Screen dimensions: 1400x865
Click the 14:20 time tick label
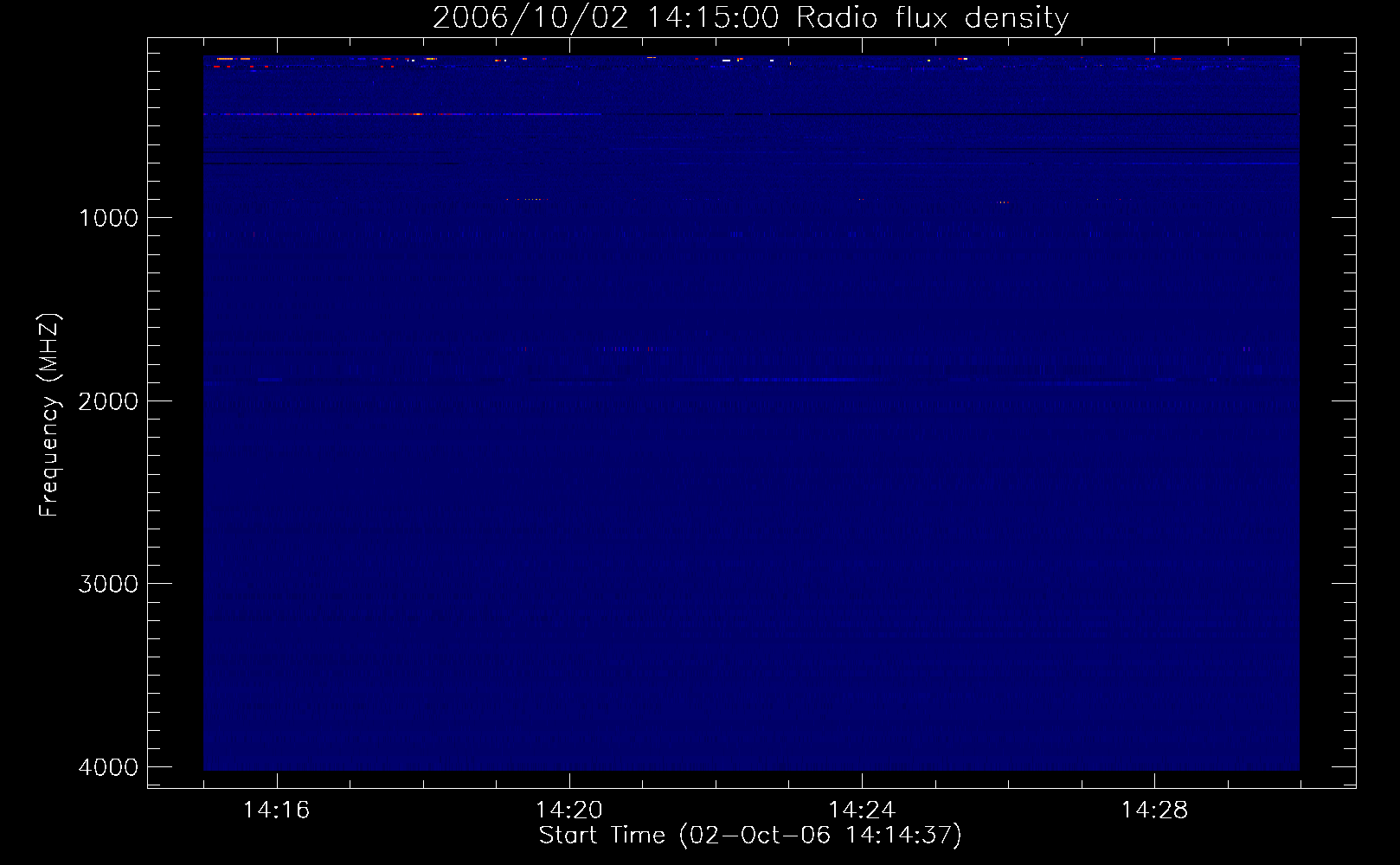click(x=568, y=811)
